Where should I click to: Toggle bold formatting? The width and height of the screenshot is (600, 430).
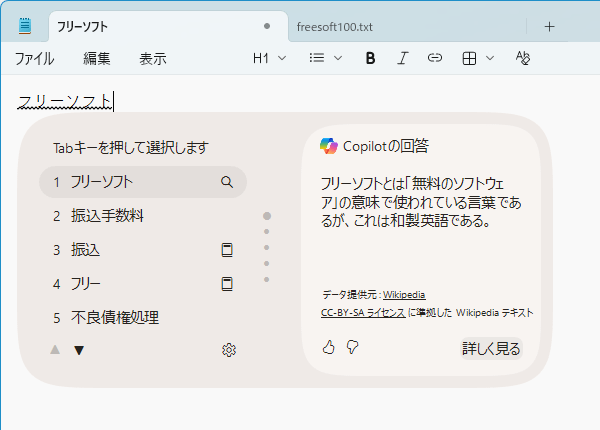(370, 58)
